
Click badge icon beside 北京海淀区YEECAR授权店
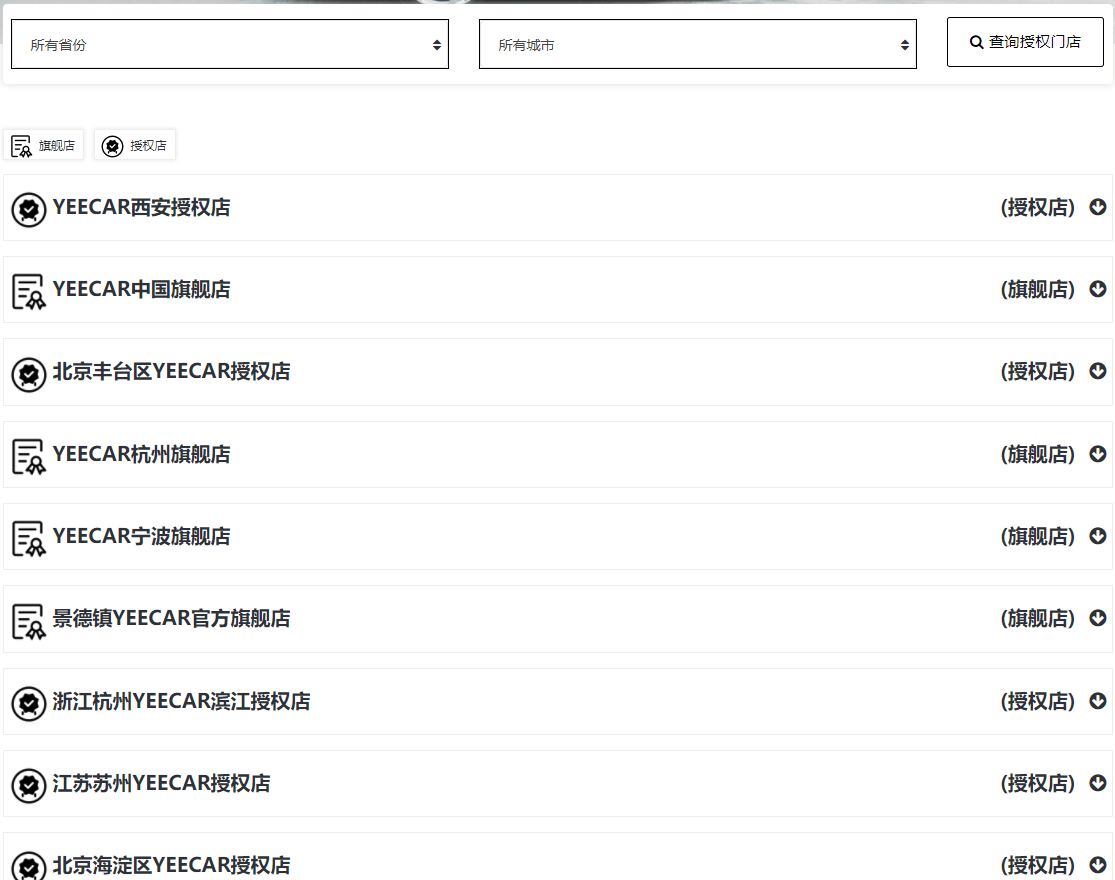pyautogui.click(x=29, y=866)
